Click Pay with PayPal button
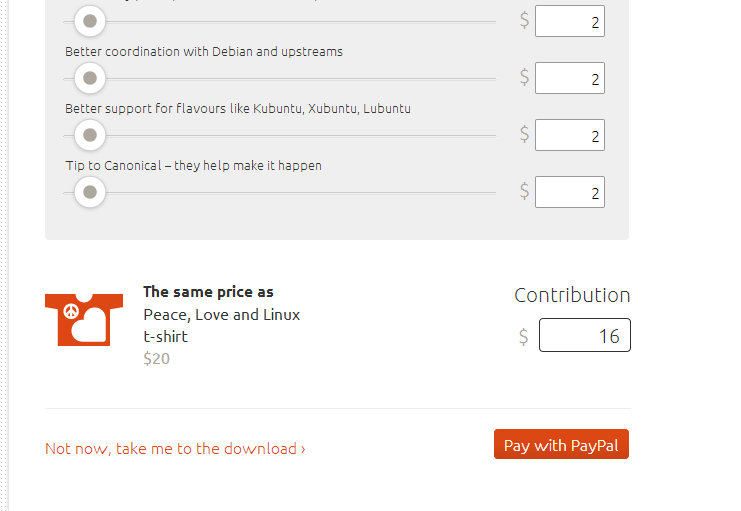This screenshot has width=741, height=511. click(561, 444)
